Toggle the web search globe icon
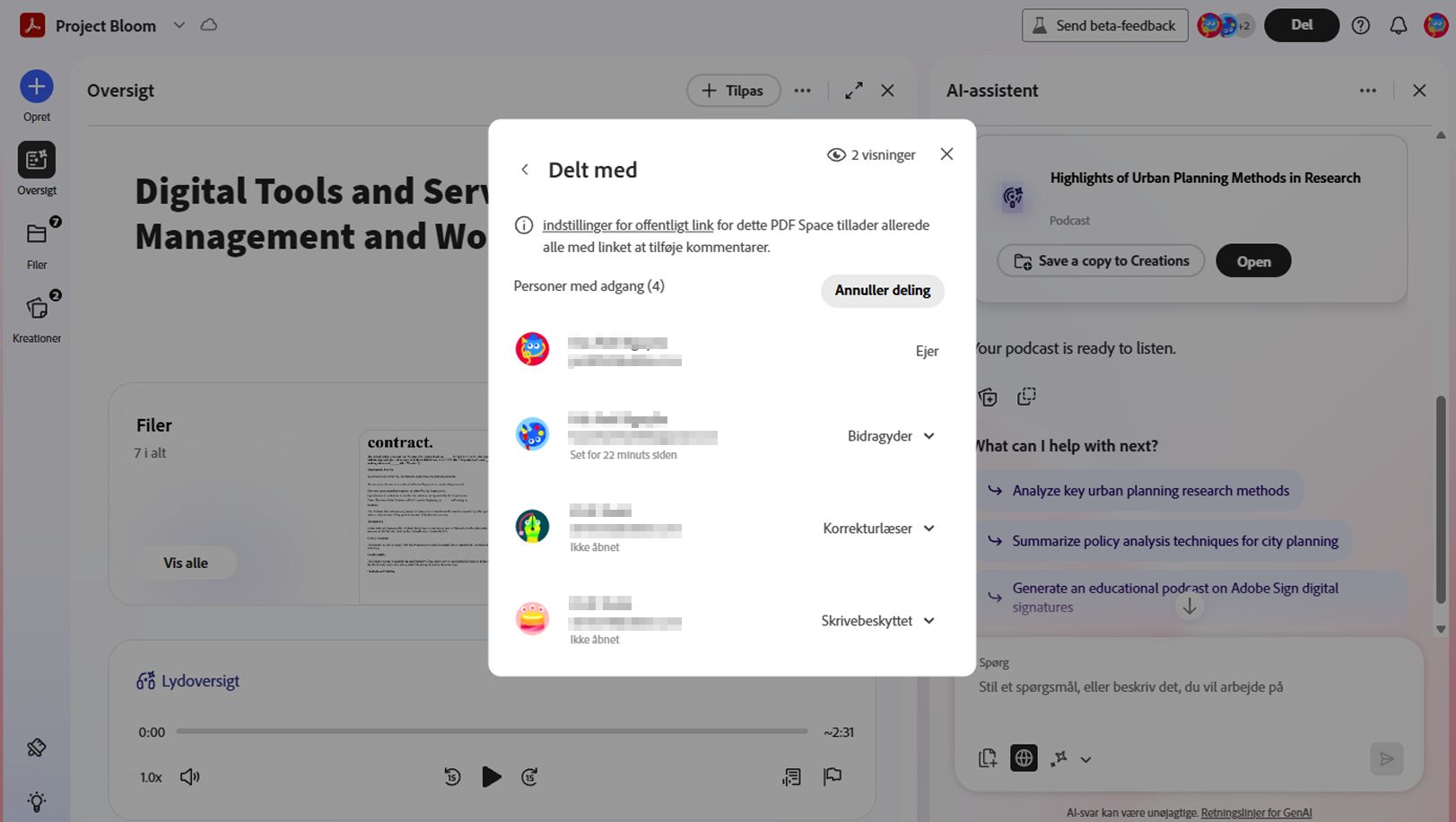Image resolution: width=1456 pixels, height=822 pixels. [x=1024, y=759]
